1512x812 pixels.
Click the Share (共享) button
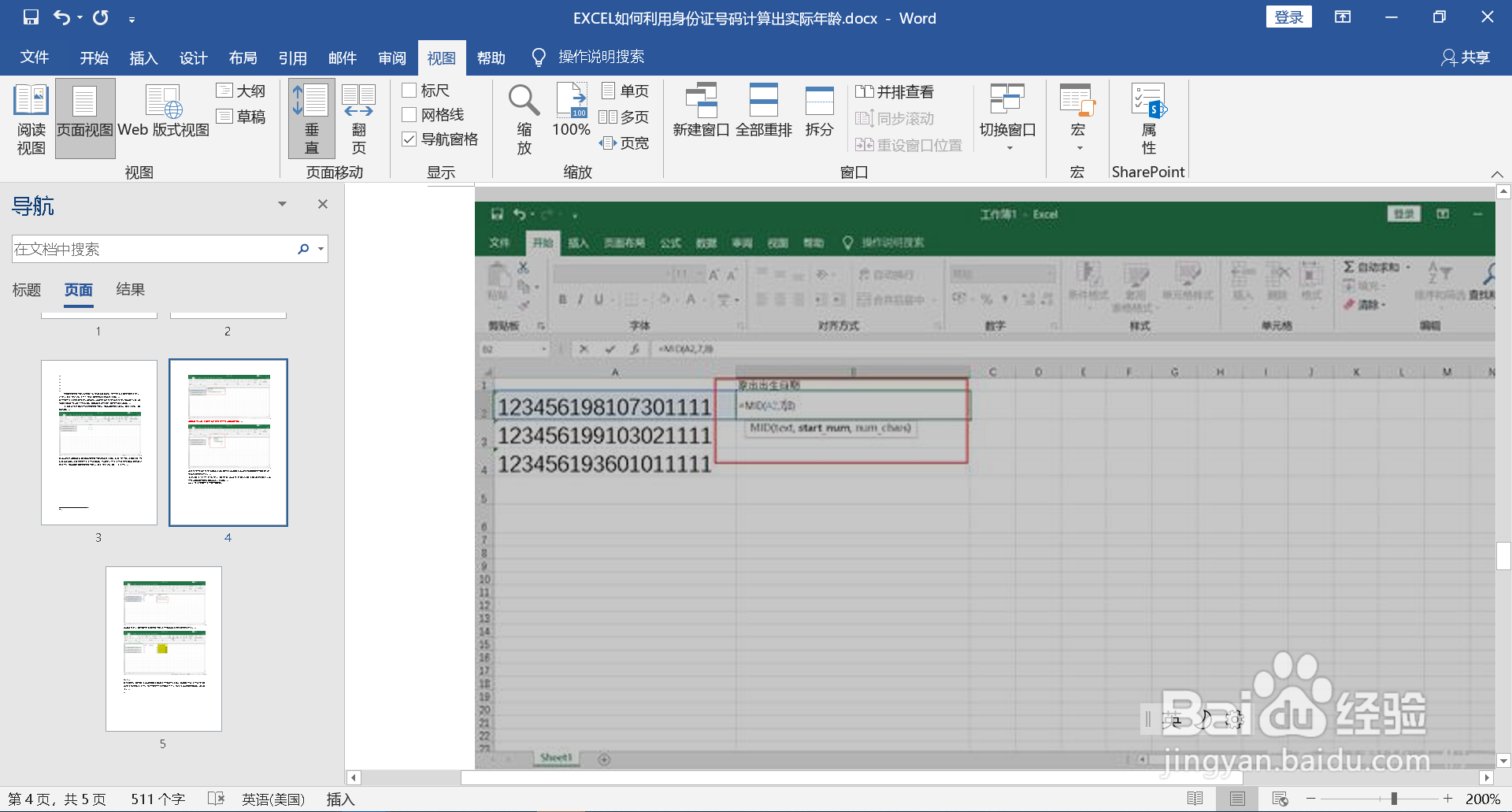(1466, 57)
